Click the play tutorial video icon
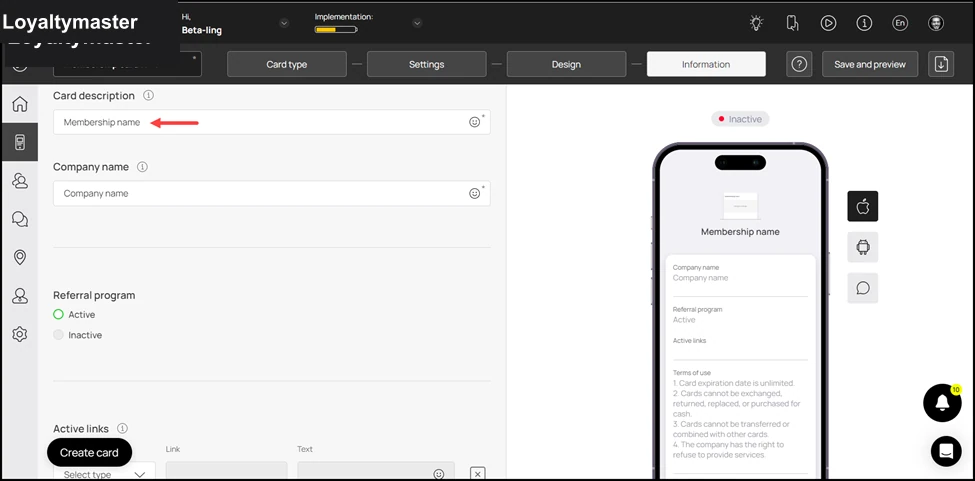Viewport: 975px width, 481px height. [x=828, y=24]
